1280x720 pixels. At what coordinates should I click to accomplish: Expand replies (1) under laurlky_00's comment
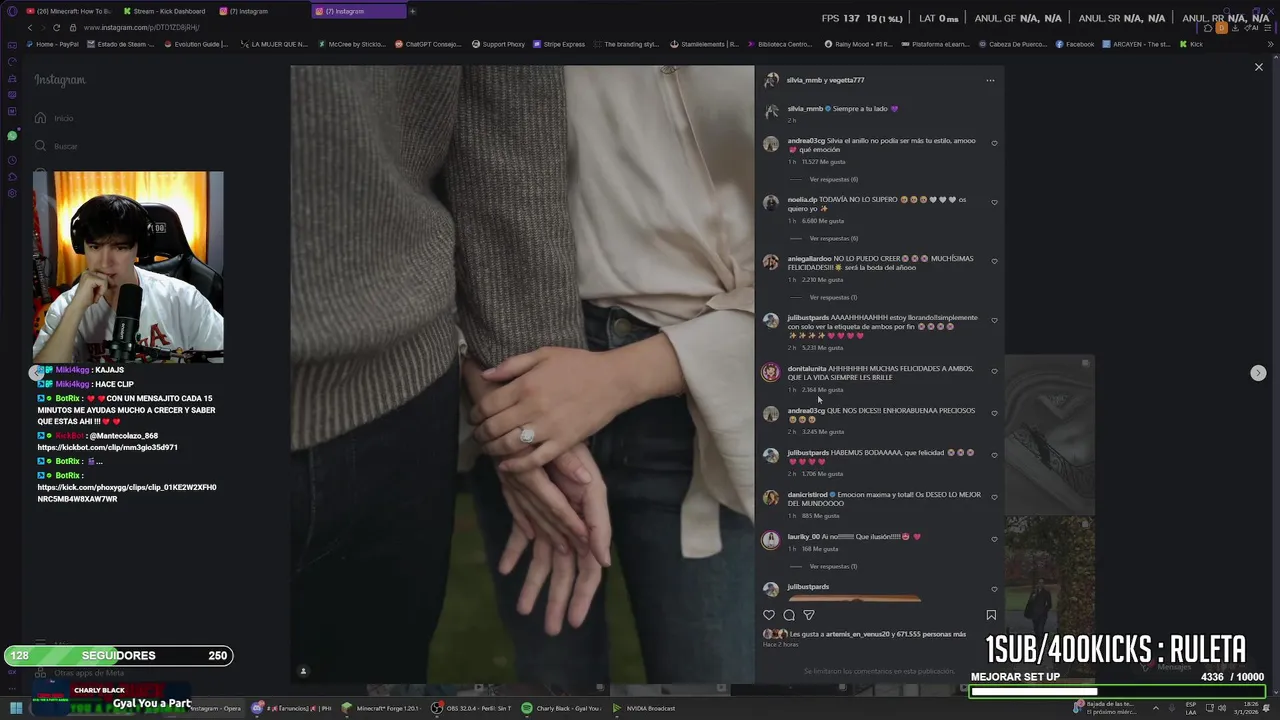click(x=833, y=566)
